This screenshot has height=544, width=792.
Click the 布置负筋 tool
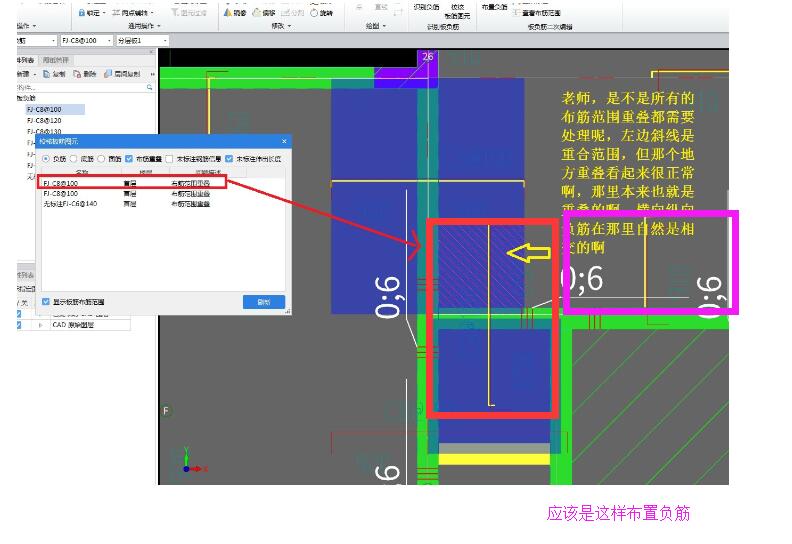point(494,7)
